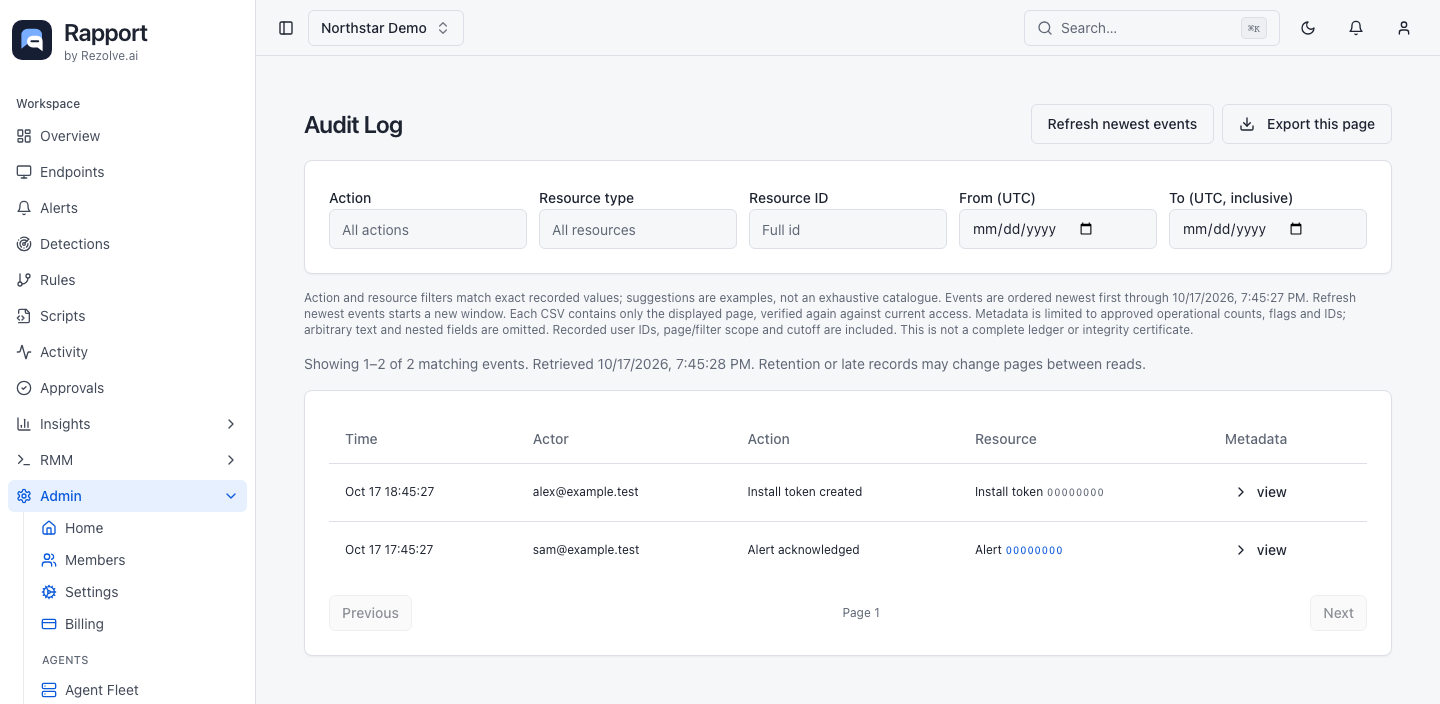The height and width of the screenshot is (704, 1440).
Task: Open the To date calendar picker icon
Action: tap(1296, 229)
